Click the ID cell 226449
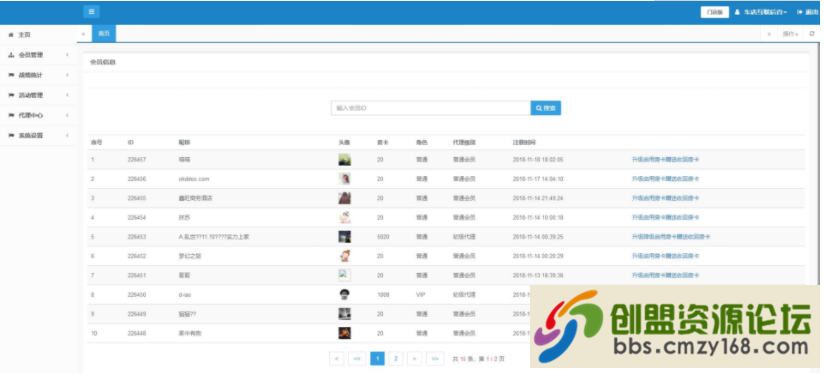The width and height of the screenshot is (825, 373). click(137, 314)
